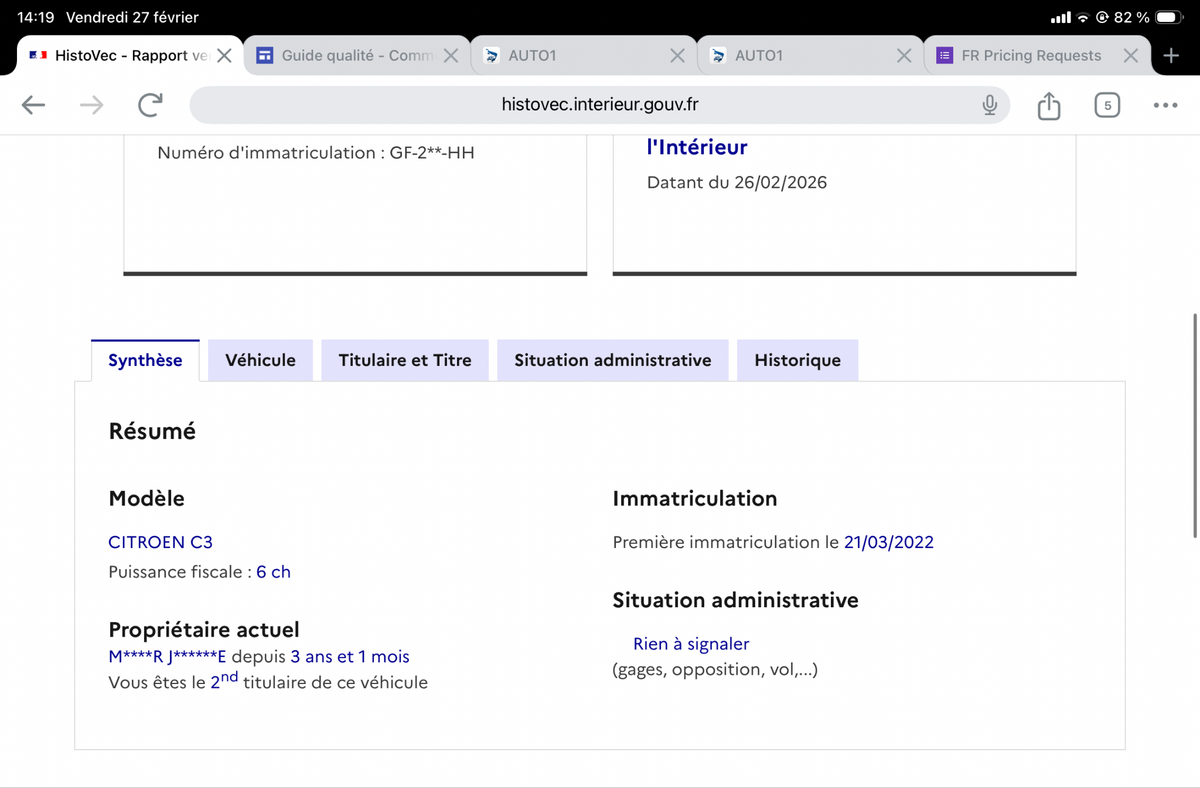
Task: Open the Titulaire et Titre tab
Action: [x=405, y=360]
